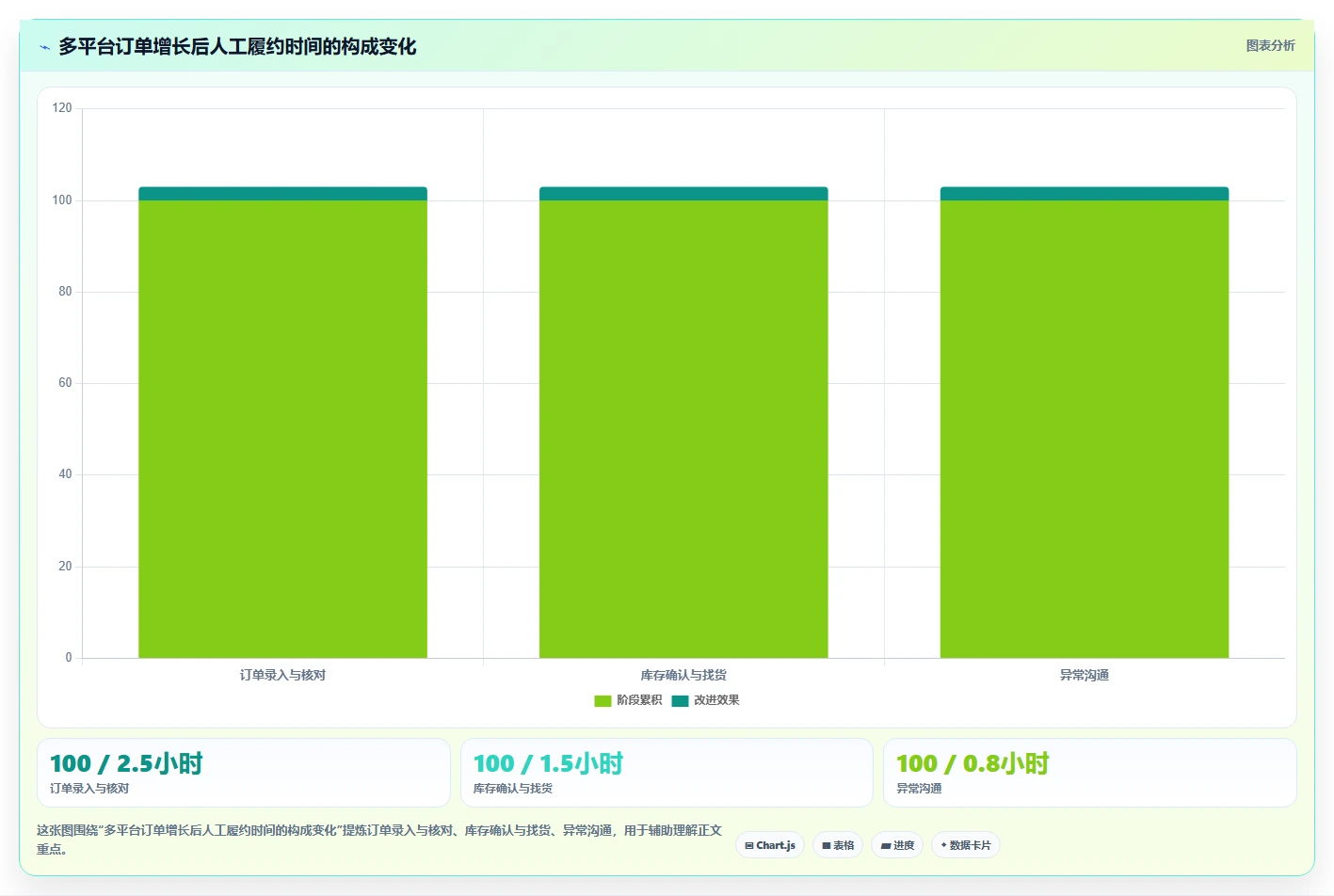Viewport: 1334px width, 896px height.
Task: Toggle the 改进效果 legend swatch
Action: point(680,700)
